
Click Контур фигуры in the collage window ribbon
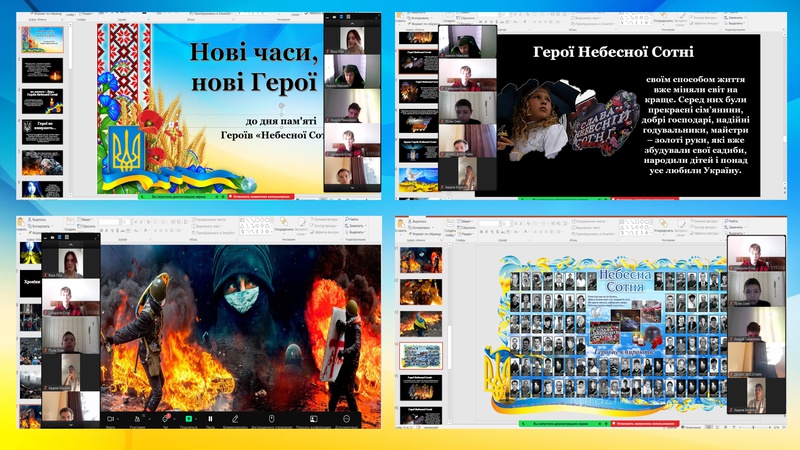pyautogui.click(x=704, y=228)
